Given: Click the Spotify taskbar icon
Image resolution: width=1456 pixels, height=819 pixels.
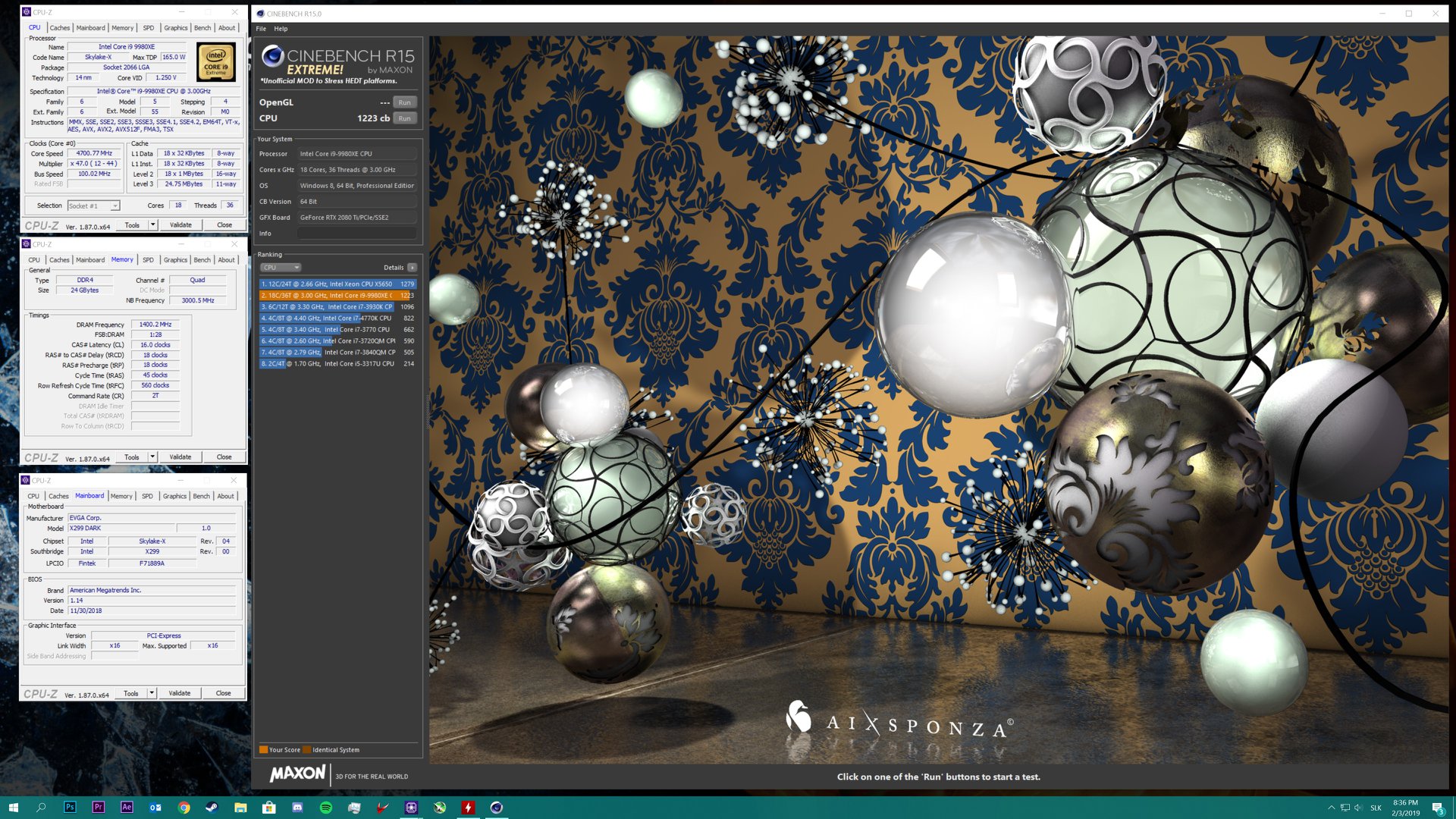Looking at the screenshot, I should [326, 808].
